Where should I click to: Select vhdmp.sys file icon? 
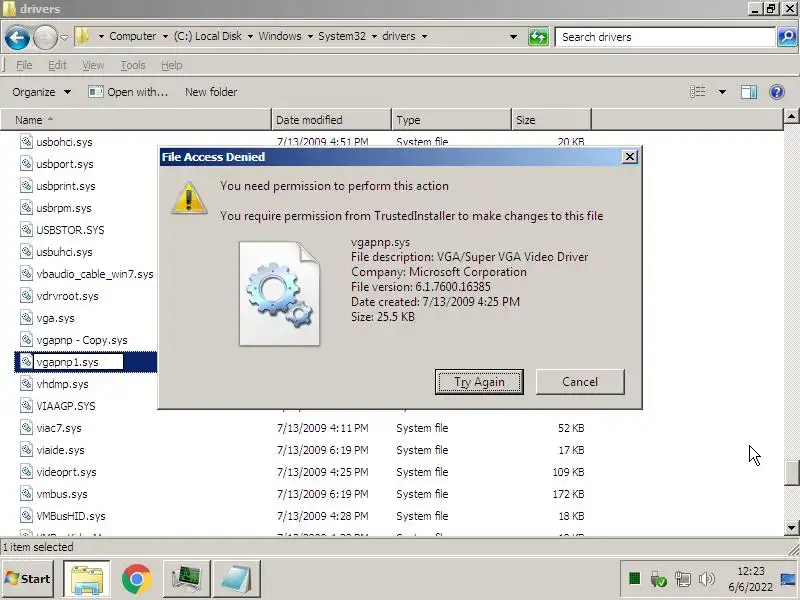(27, 383)
